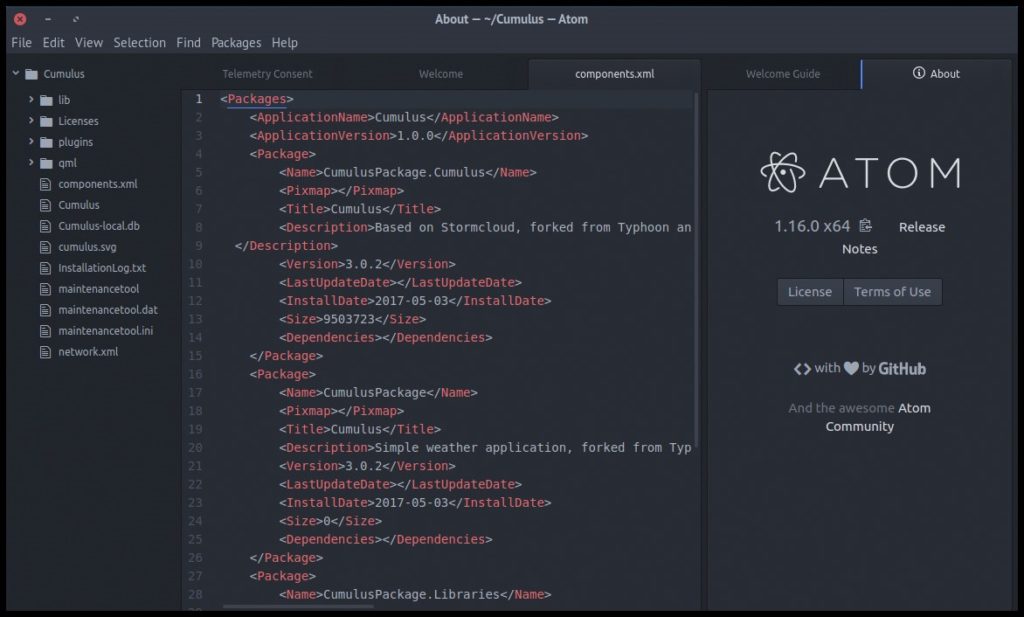The height and width of the screenshot is (617, 1024).
Task: Open cumulus.svg in the tree
Action: click(88, 247)
